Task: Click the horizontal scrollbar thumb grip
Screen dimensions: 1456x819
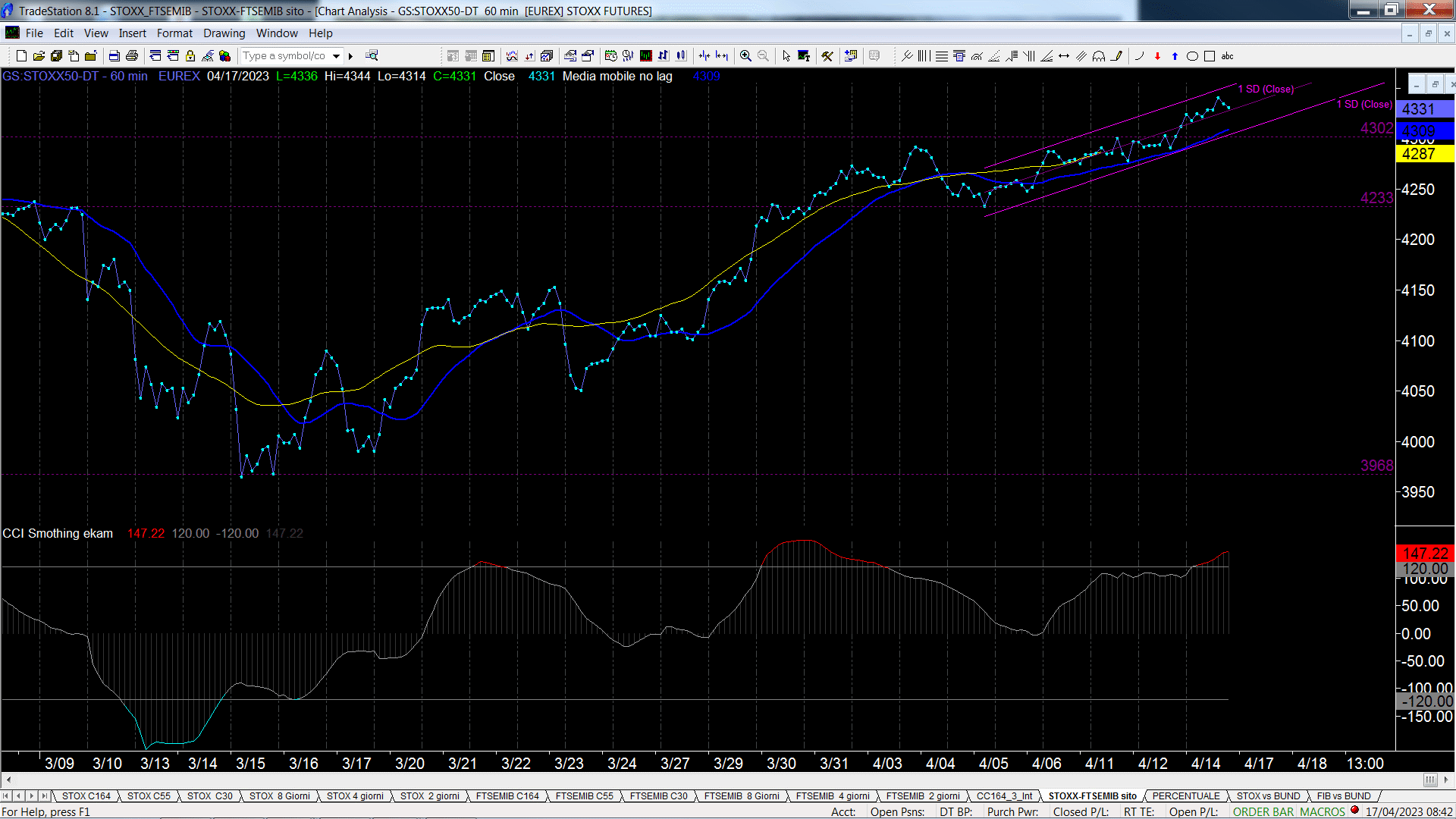Action: [x=1430, y=780]
